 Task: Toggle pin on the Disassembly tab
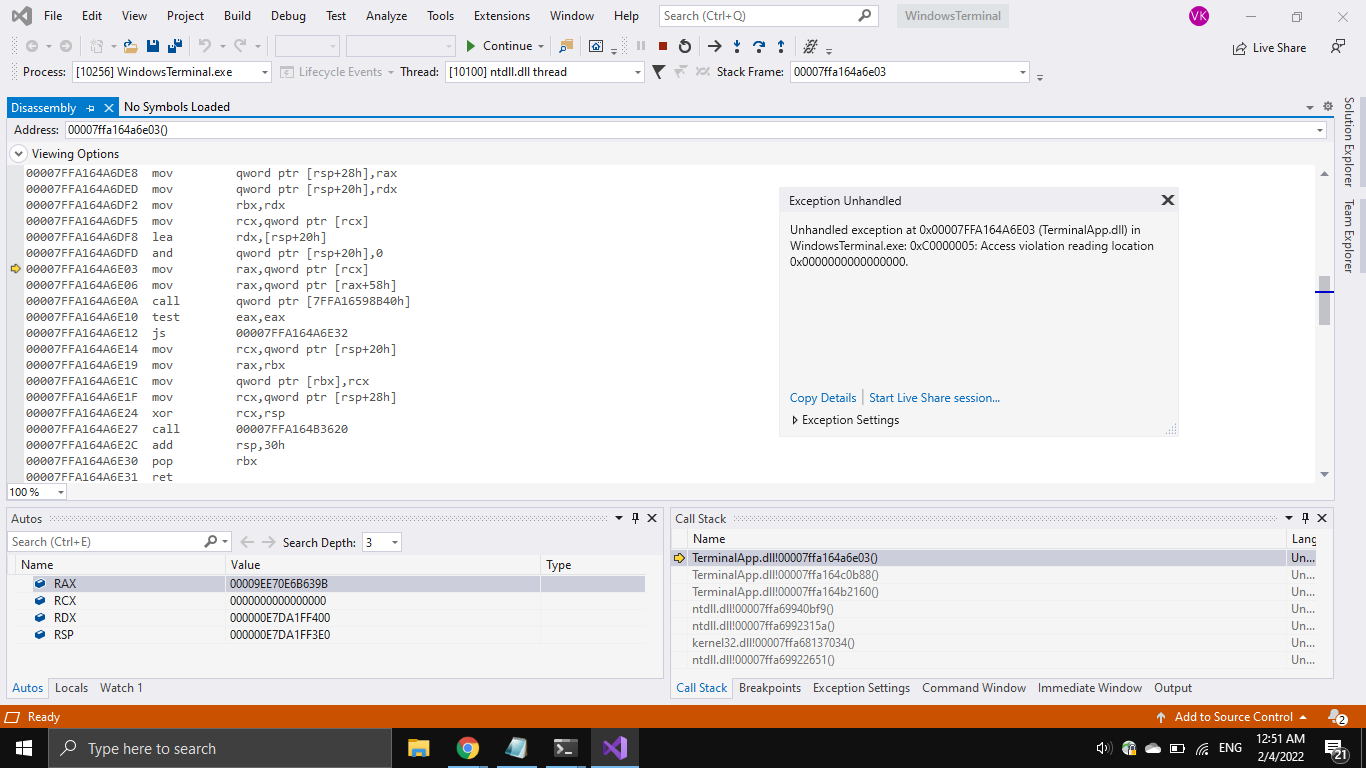90,107
